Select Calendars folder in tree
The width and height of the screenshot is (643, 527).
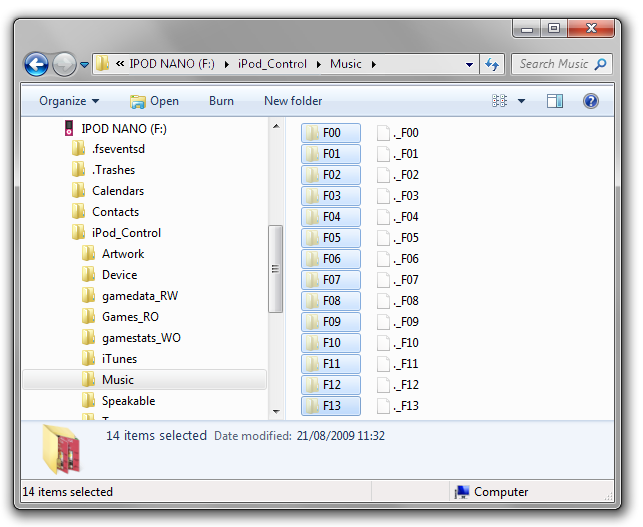[x=107, y=191]
